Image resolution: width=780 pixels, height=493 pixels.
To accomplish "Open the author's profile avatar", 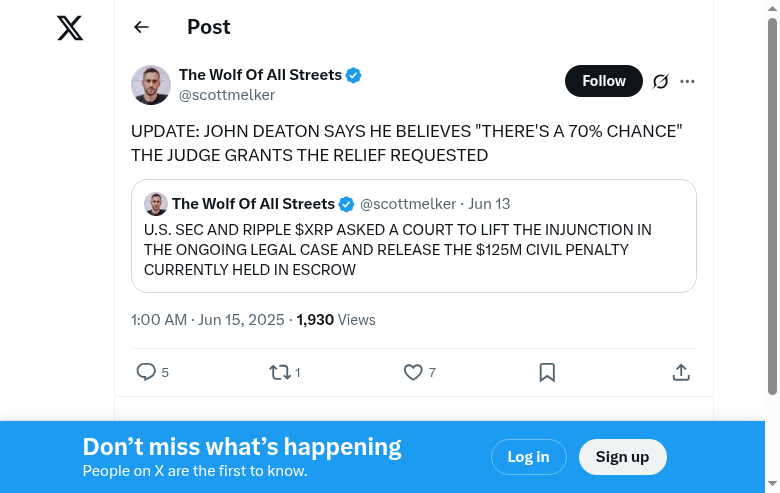I will pos(151,85).
